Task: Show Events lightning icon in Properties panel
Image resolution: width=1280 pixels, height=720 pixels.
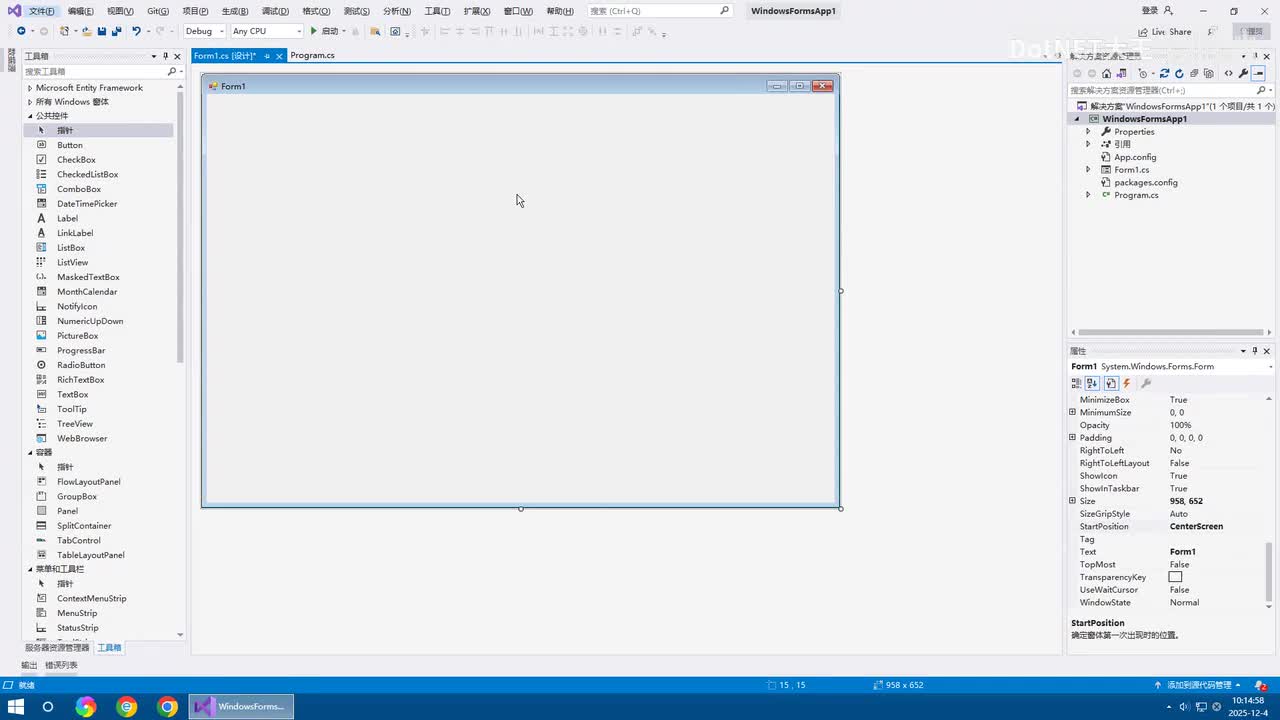Action: tap(1127, 383)
